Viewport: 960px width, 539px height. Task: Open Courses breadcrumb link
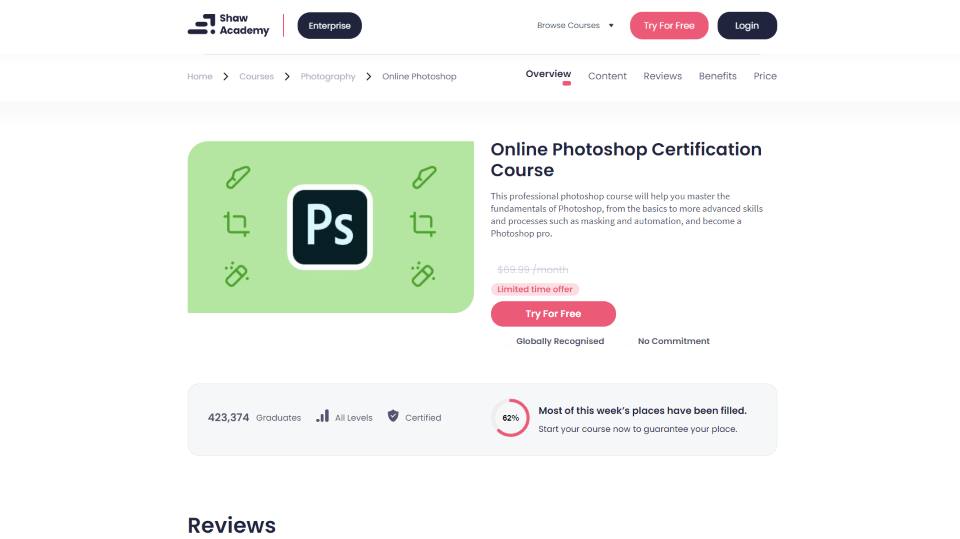click(256, 77)
